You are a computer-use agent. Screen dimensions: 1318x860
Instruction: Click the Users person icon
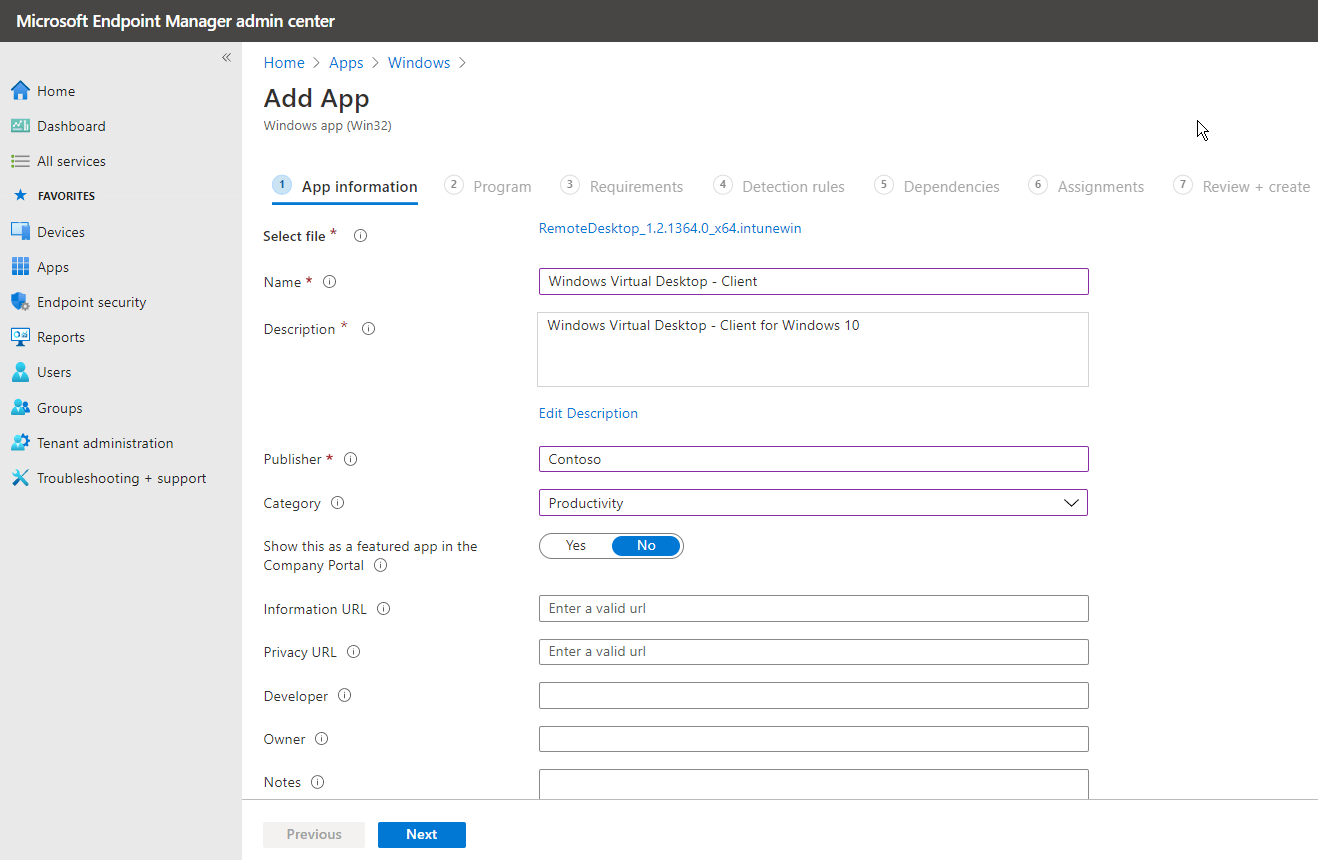point(20,372)
